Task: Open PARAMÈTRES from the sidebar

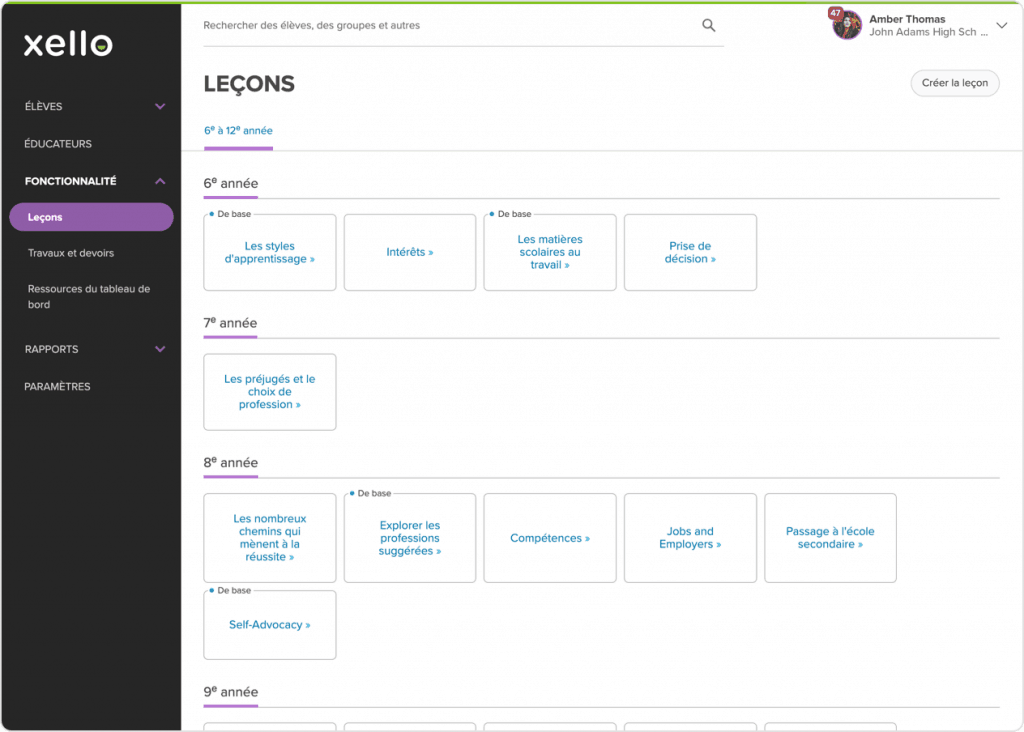Action: (x=58, y=386)
